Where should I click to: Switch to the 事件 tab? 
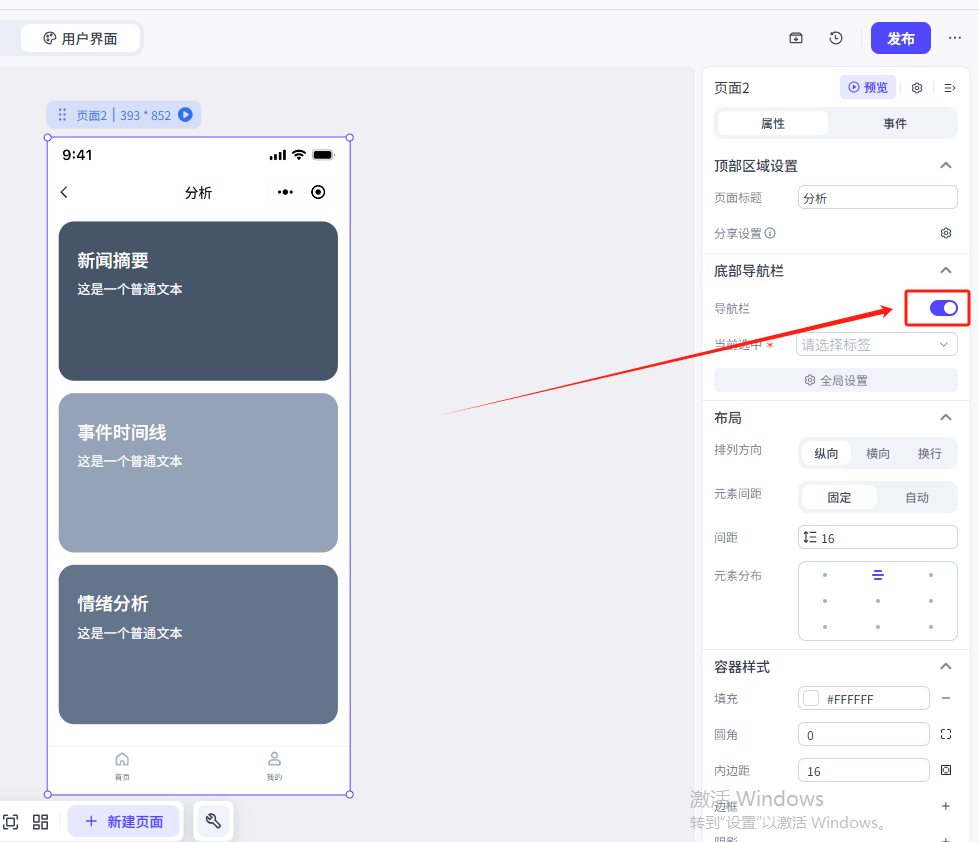pos(894,123)
